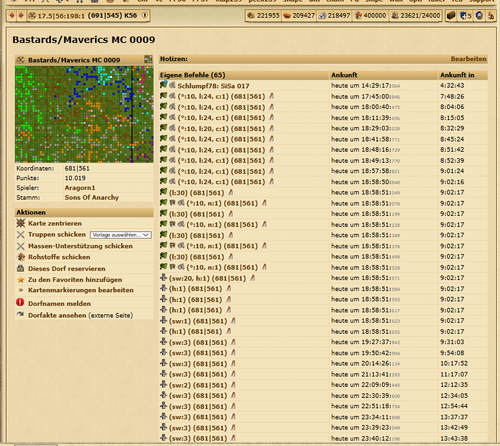Click support icon on (sw:1) row
Image resolution: width=500 pixels, height=446 pixels.
coord(163,320)
